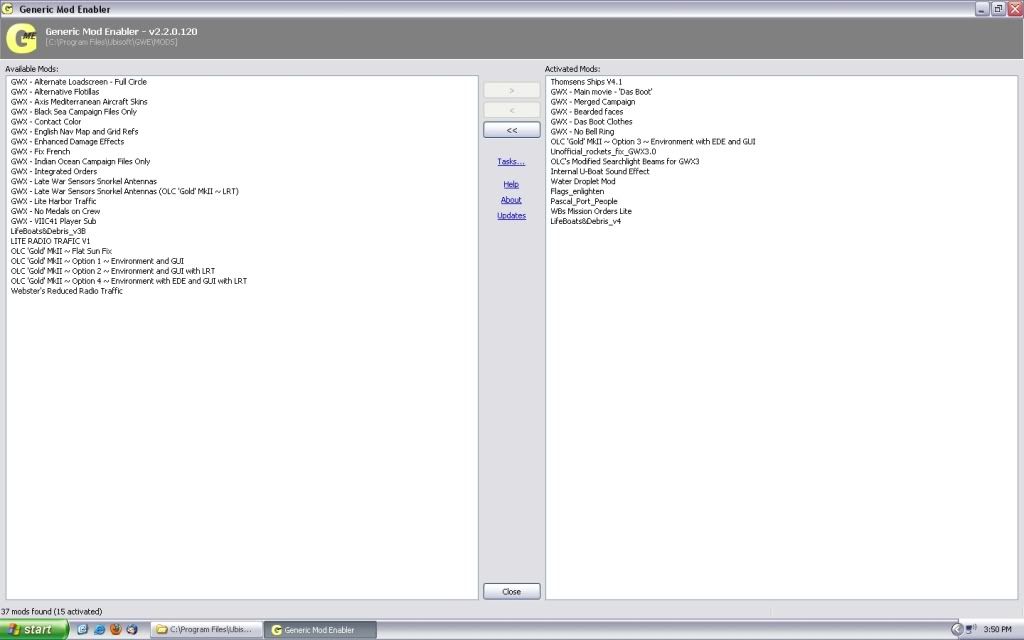1024x640 pixels.
Task: Close the Generic Mod Enabler with Close button
Action: (511, 592)
